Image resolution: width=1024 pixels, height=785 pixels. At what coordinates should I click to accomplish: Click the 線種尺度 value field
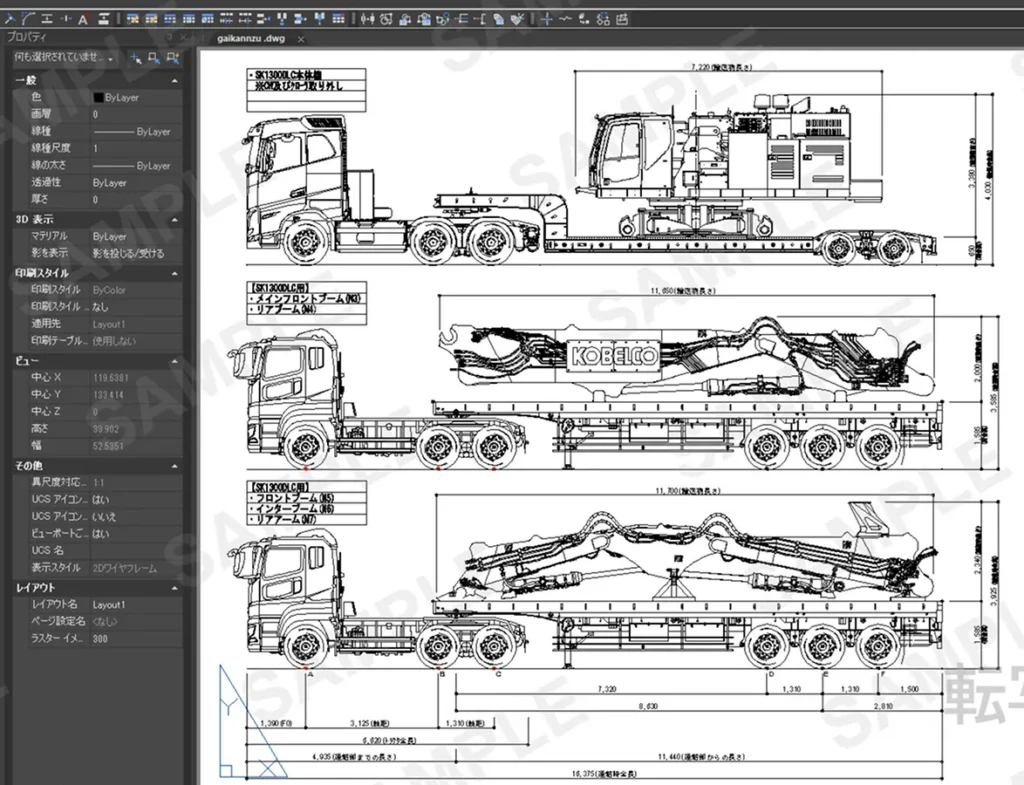(x=136, y=148)
